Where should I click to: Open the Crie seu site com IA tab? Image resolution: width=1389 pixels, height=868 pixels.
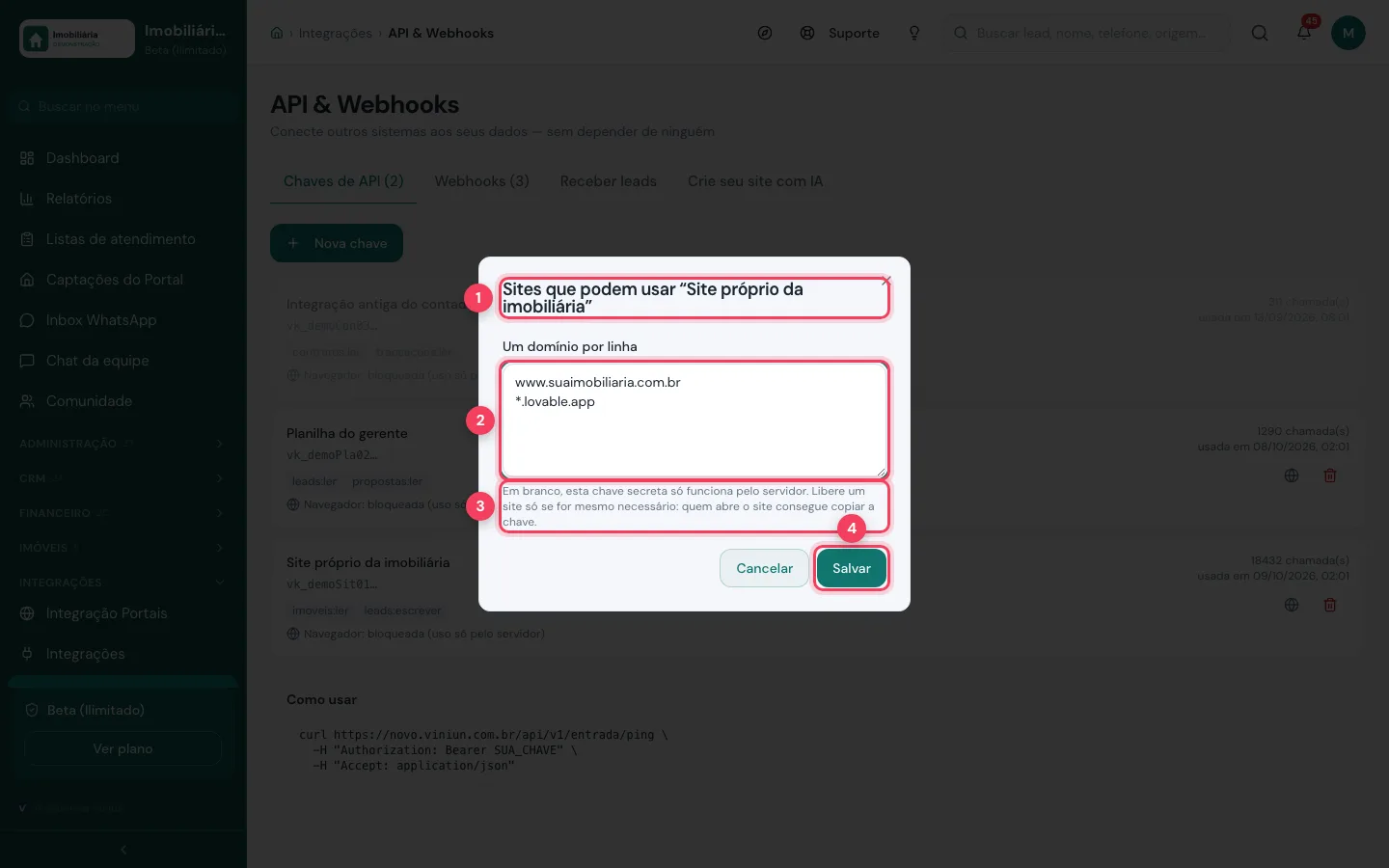755,181
